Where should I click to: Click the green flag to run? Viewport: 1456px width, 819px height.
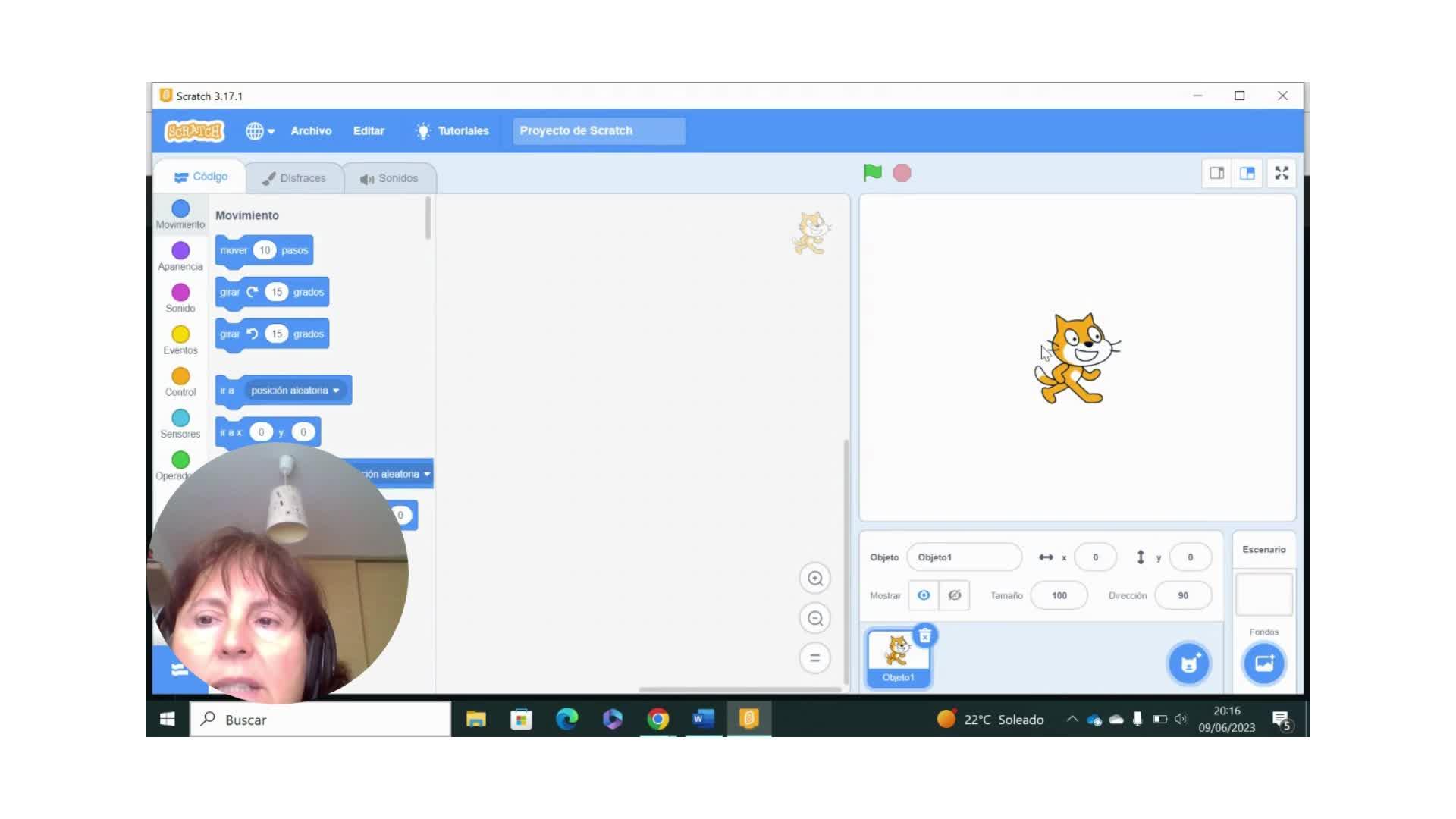(872, 173)
